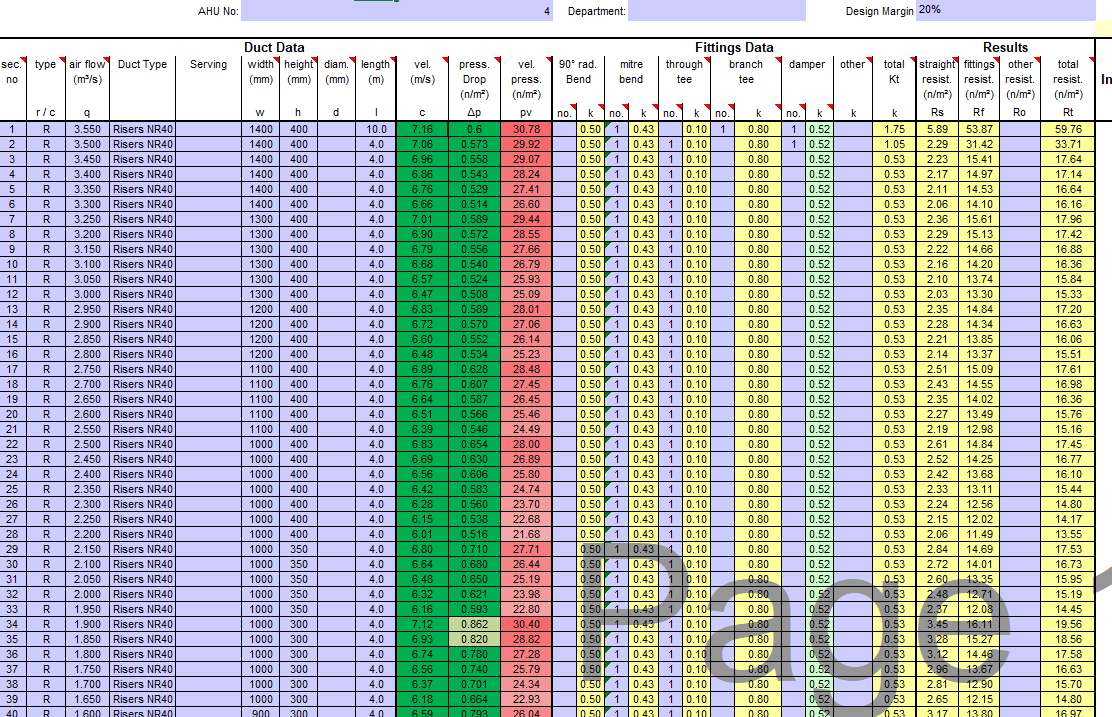This screenshot has height=717, width=1112.
Task: Select pressure drop cell 0.862
Action: point(474,624)
